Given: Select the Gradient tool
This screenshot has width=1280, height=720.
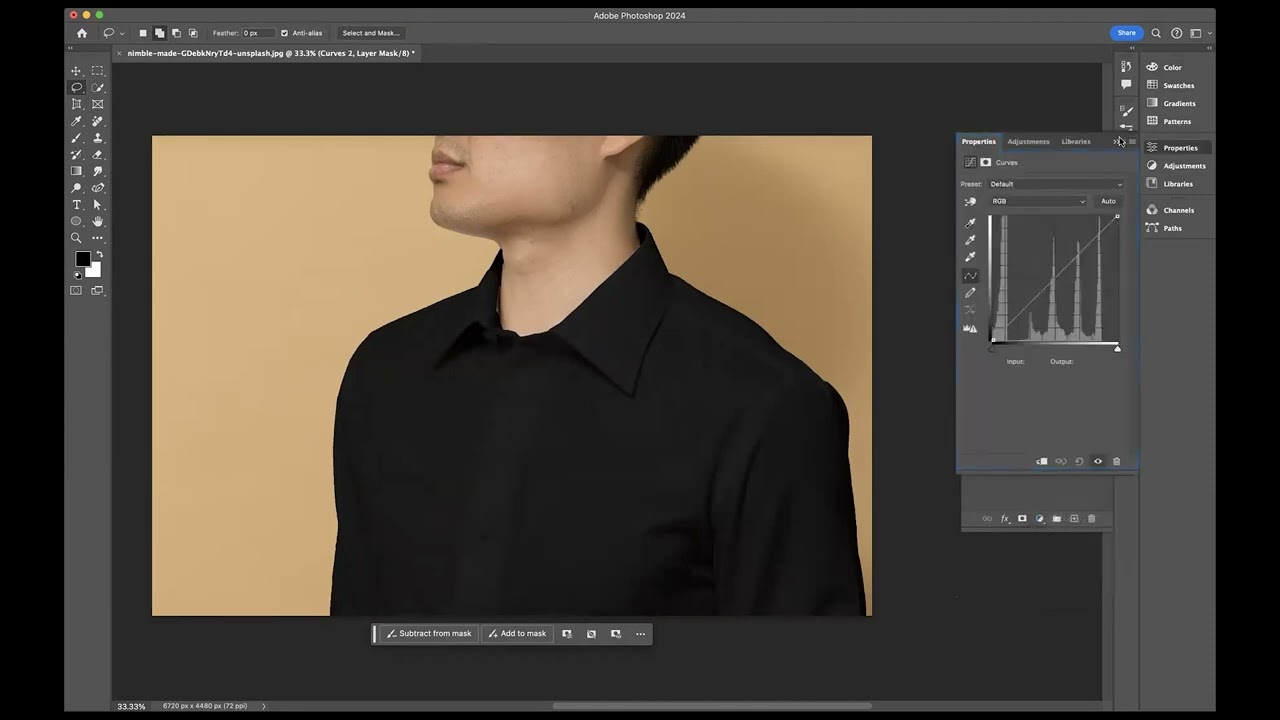Looking at the screenshot, I should (x=76, y=171).
